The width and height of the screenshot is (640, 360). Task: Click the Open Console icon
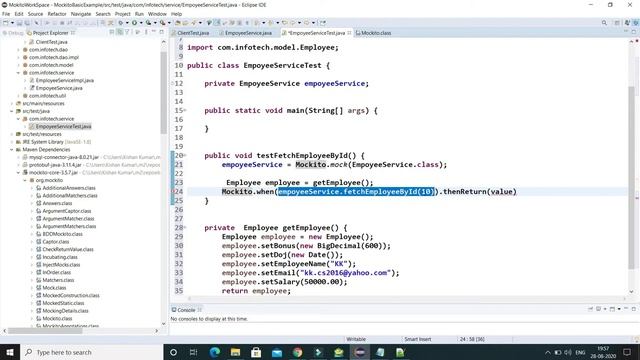pyautogui.click(x=612, y=309)
